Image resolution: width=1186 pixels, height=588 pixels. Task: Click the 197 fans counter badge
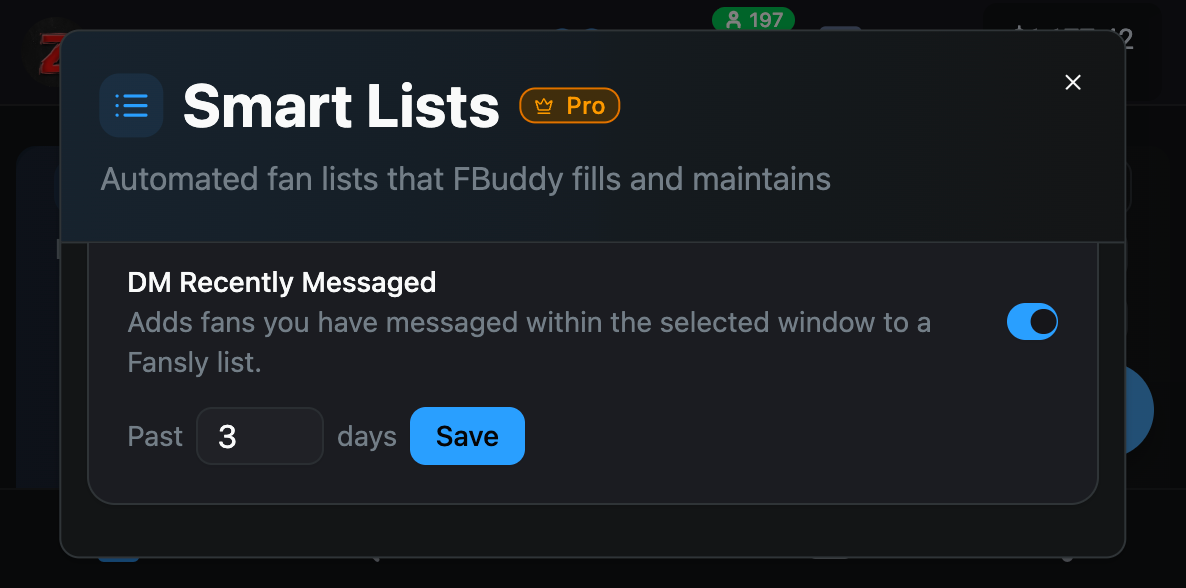[753, 19]
